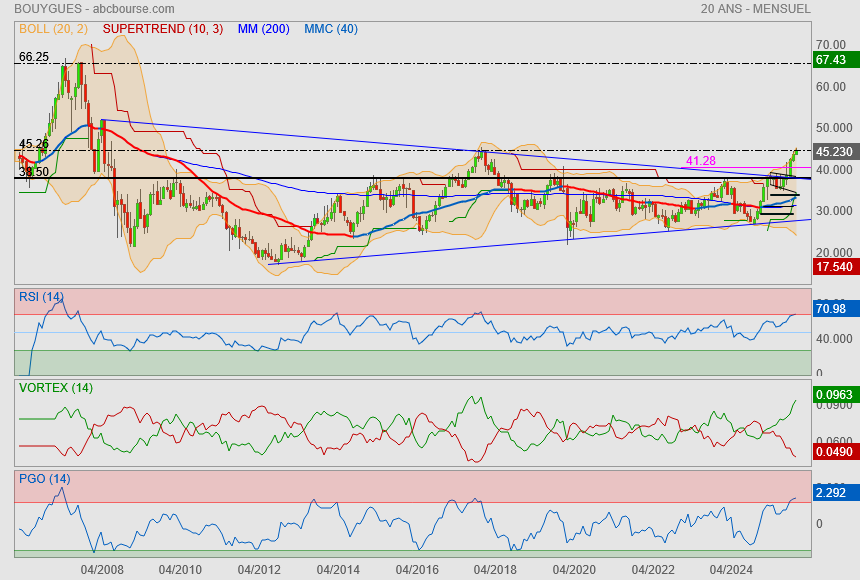
Task: Click the red Vortex value 0.0490
Action: click(834, 452)
